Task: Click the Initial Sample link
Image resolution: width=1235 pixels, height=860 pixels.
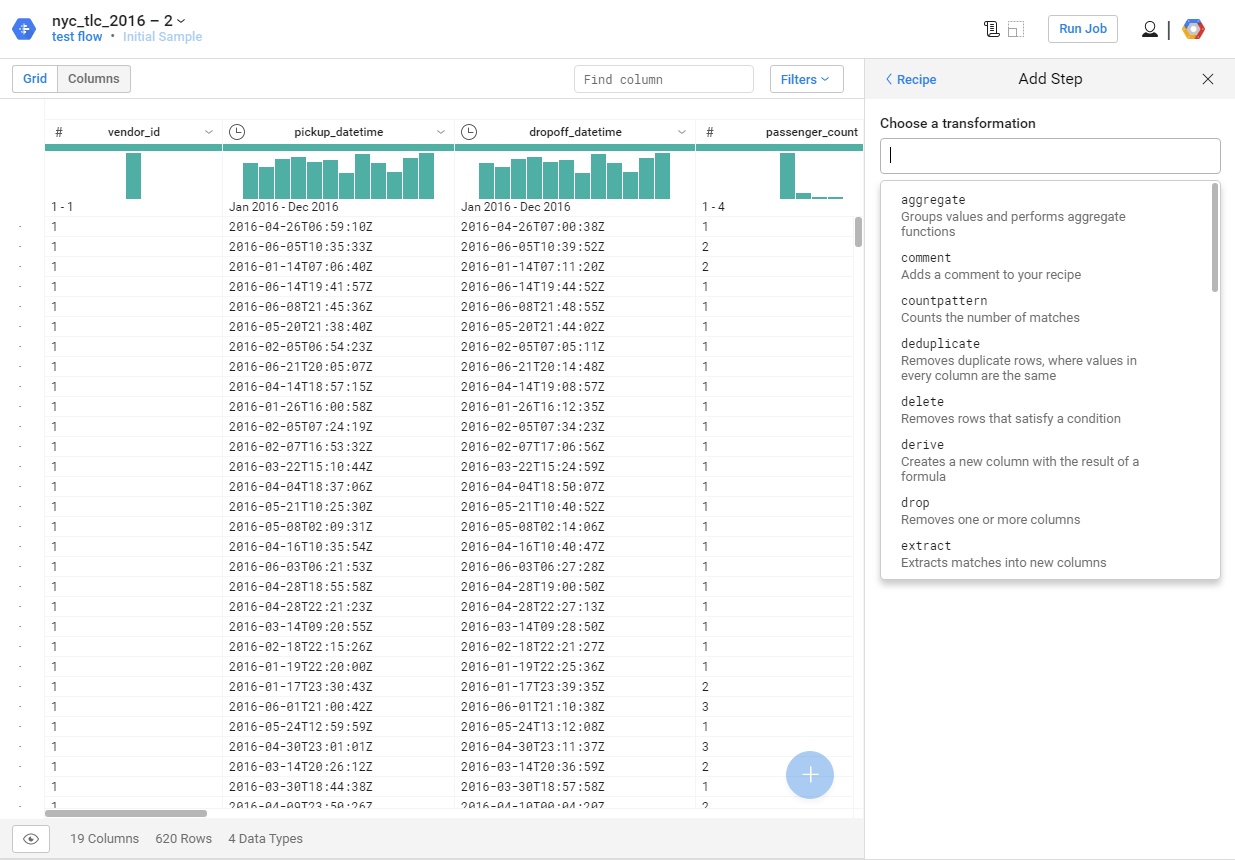Action: pyautogui.click(x=162, y=37)
